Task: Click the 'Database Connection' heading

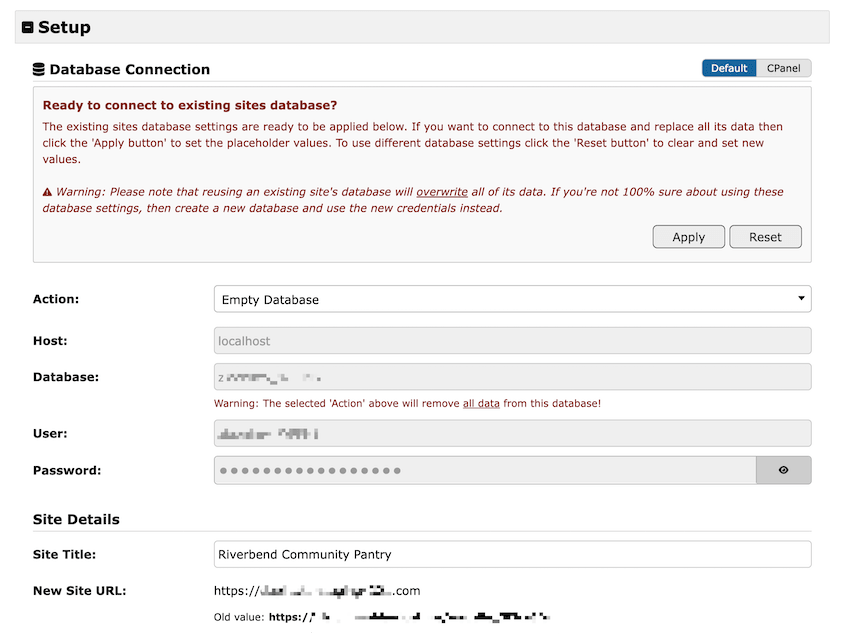Action: [x=129, y=70]
